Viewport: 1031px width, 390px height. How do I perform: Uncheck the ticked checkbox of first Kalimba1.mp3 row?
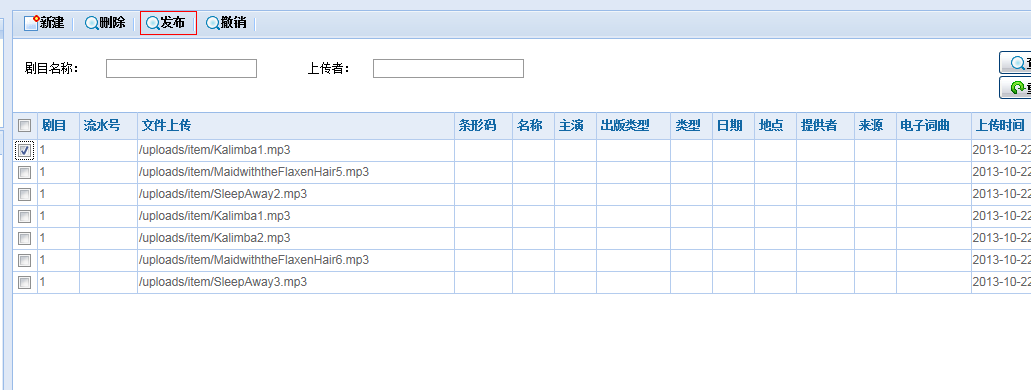coord(24,151)
